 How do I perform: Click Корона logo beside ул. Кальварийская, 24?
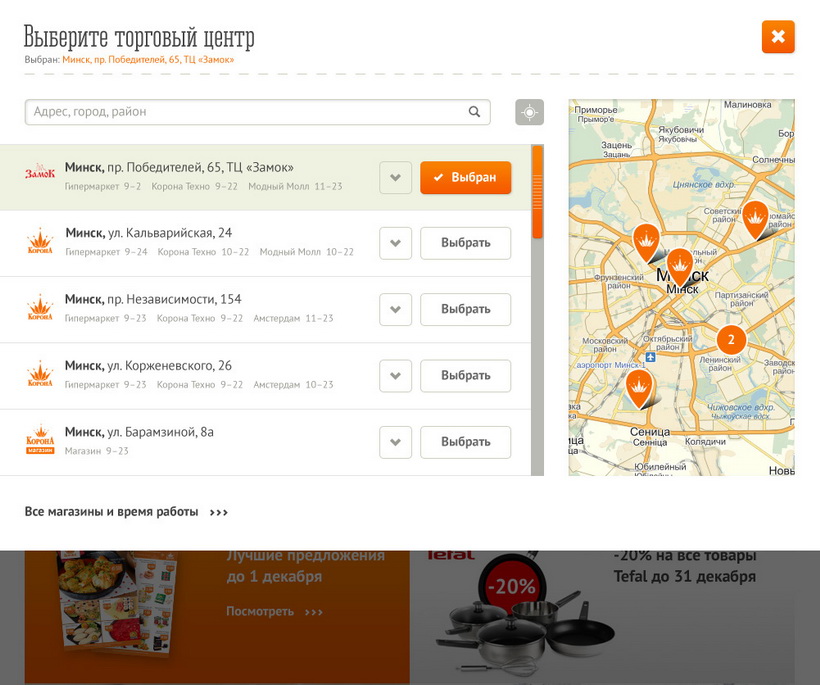pyautogui.click(x=40, y=241)
